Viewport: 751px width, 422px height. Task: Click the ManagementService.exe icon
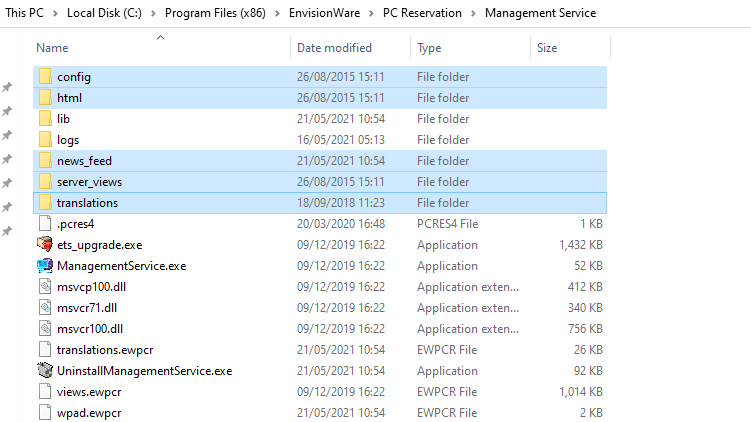click(45, 265)
